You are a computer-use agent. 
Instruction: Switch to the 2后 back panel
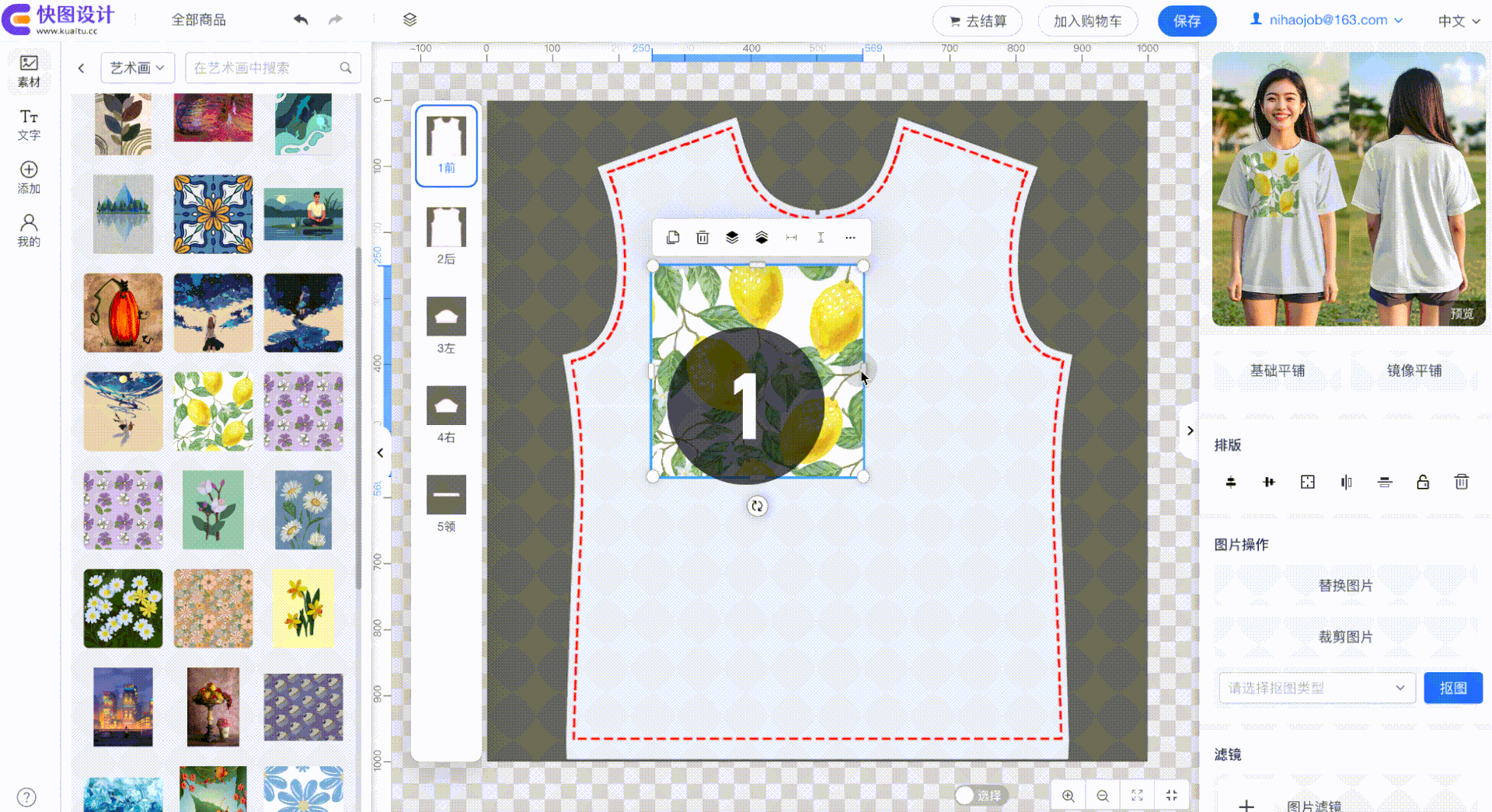pos(446,235)
